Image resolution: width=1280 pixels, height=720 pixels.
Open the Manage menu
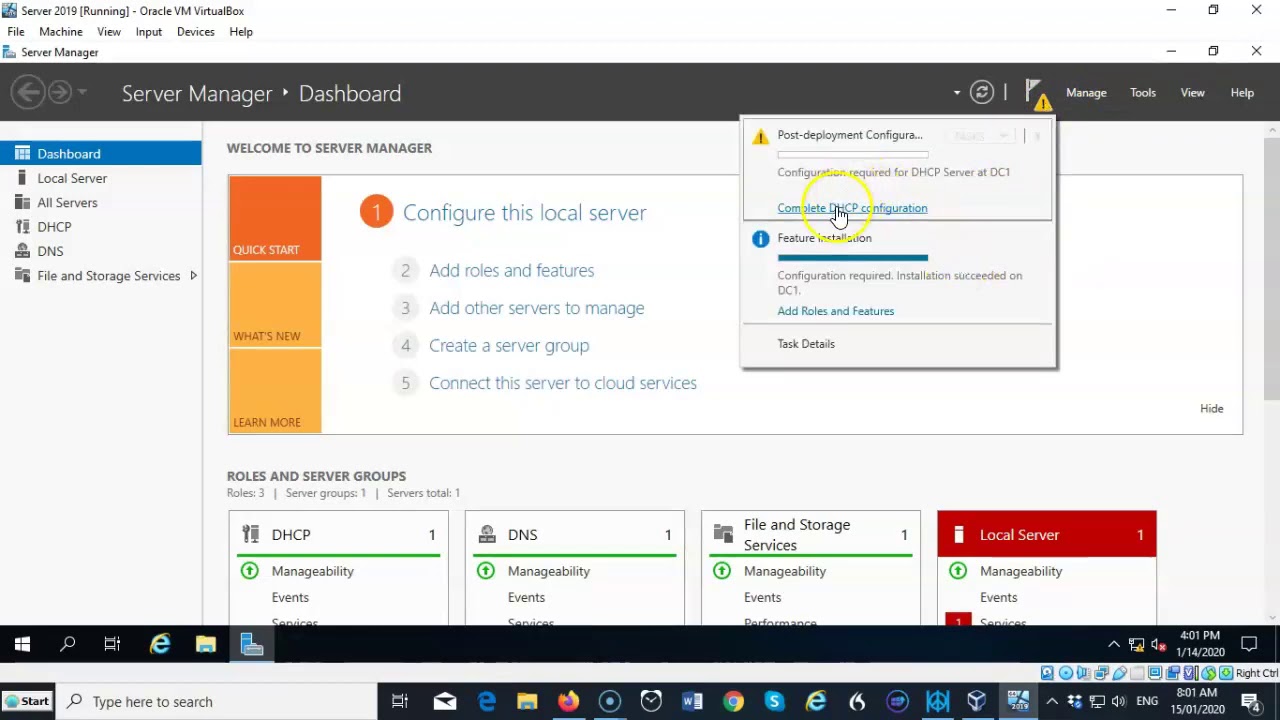click(x=1086, y=93)
